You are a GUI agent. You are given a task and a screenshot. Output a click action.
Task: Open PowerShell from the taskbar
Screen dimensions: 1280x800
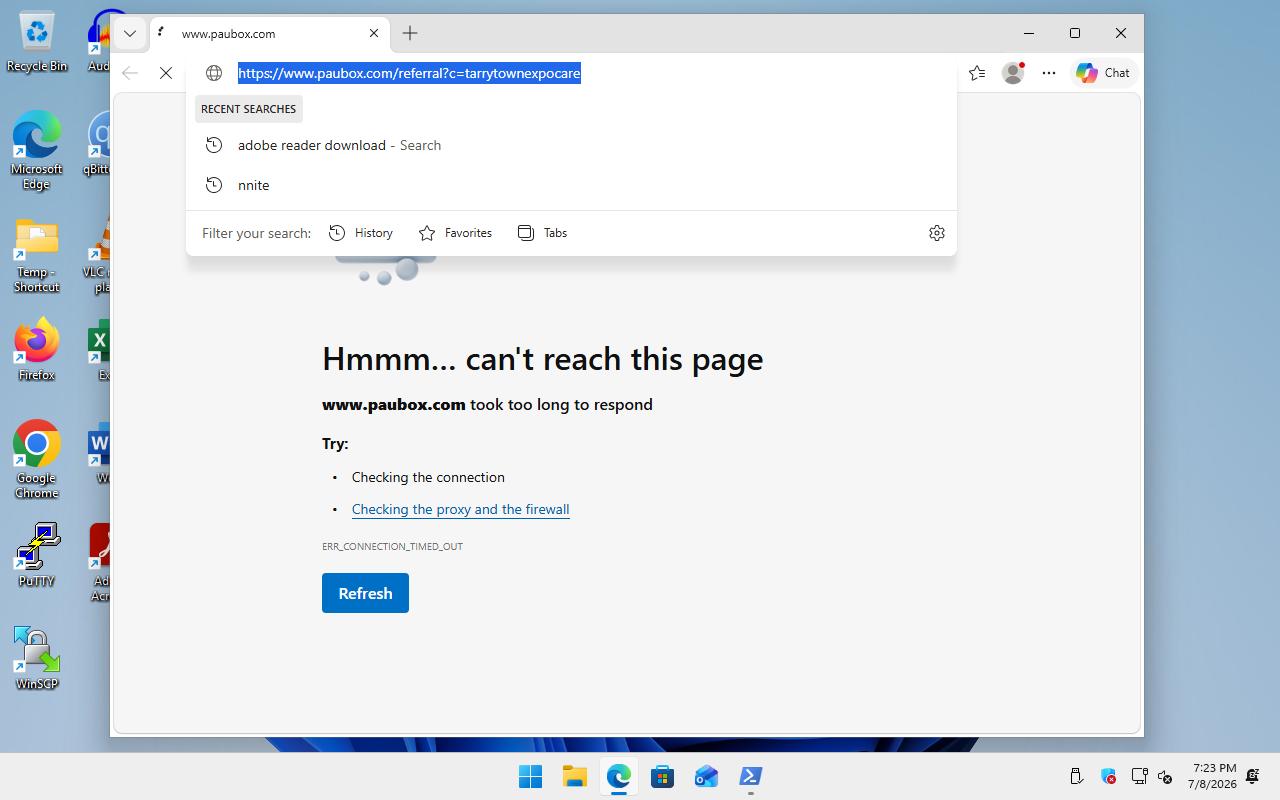pyautogui.click(x=750, y=776)
